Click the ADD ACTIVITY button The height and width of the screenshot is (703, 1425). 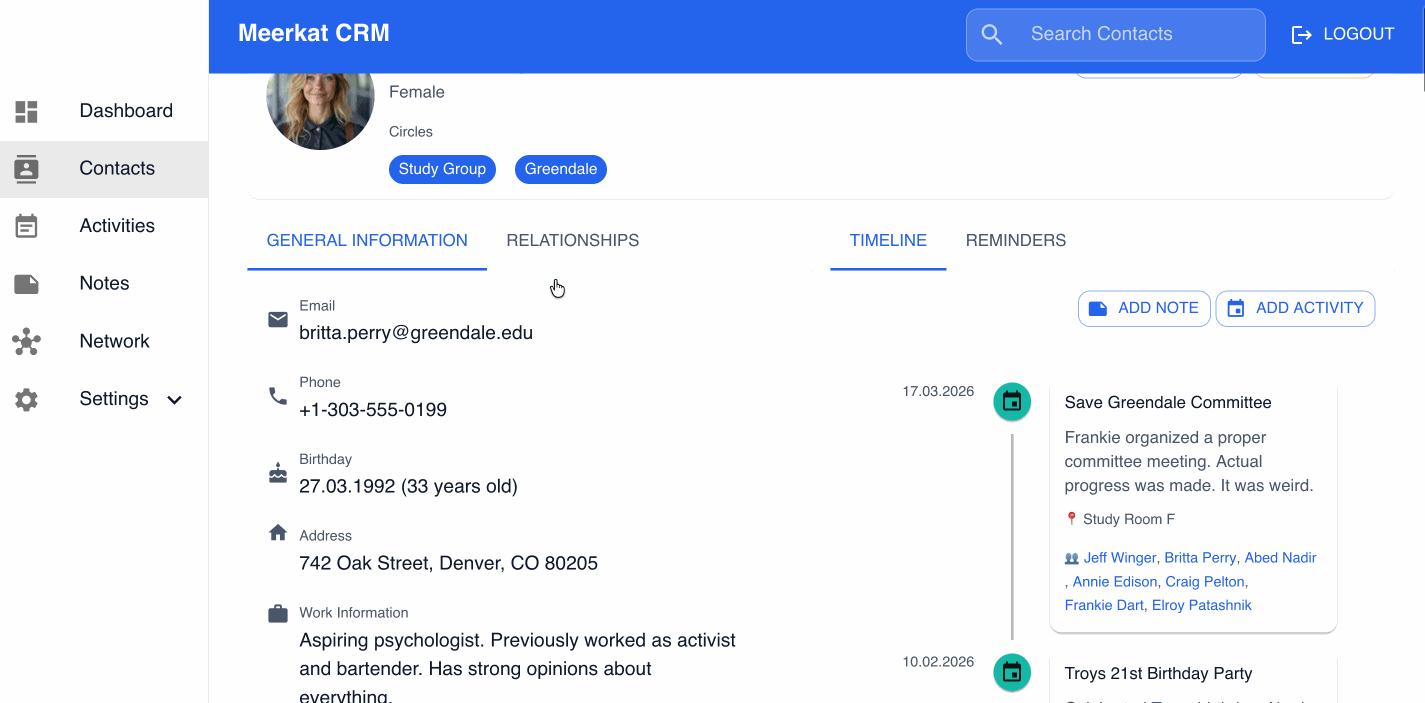(1295, 309)
